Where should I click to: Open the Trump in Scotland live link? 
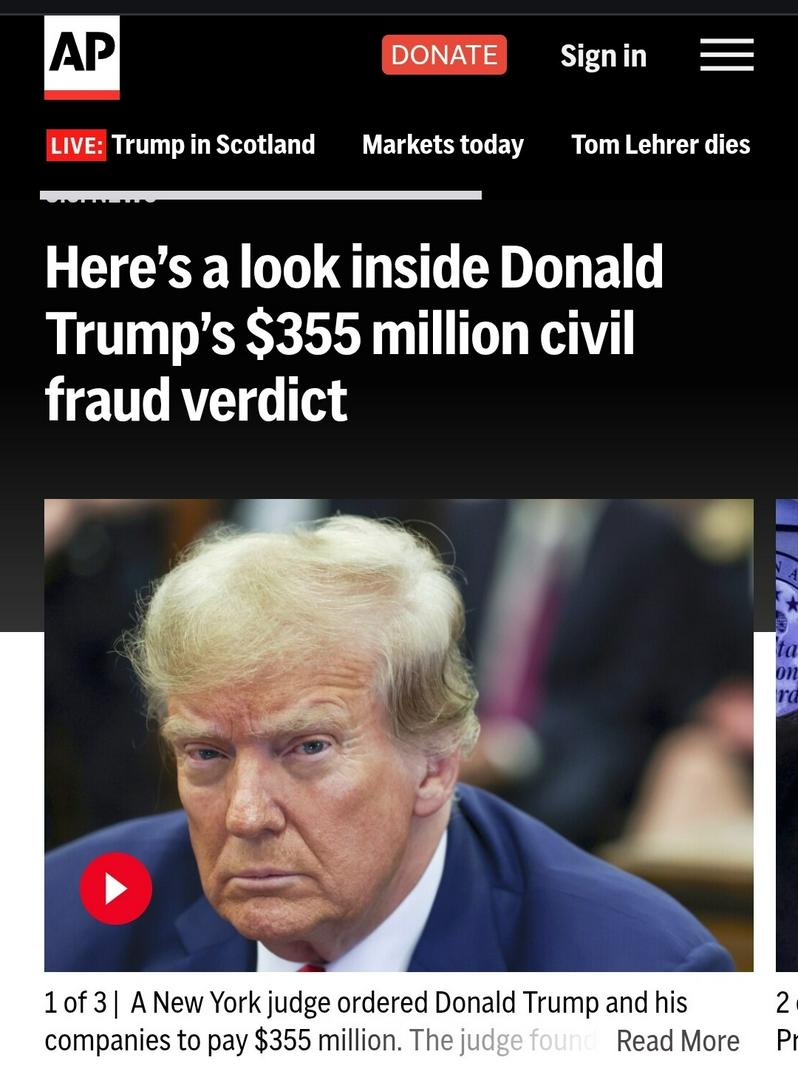[x=213, y=145]
